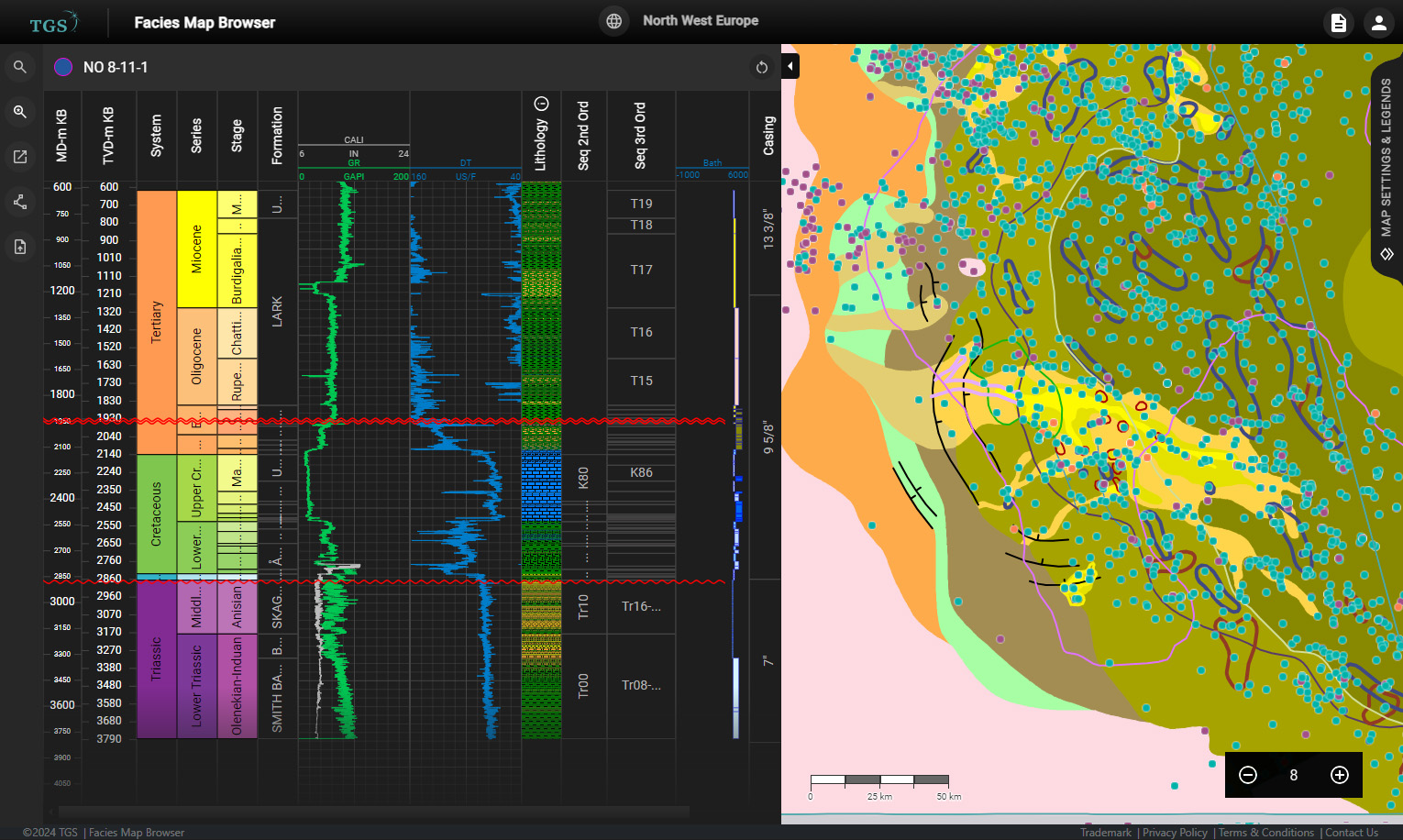Open the Privacy Policy link

click(1175, 832)
